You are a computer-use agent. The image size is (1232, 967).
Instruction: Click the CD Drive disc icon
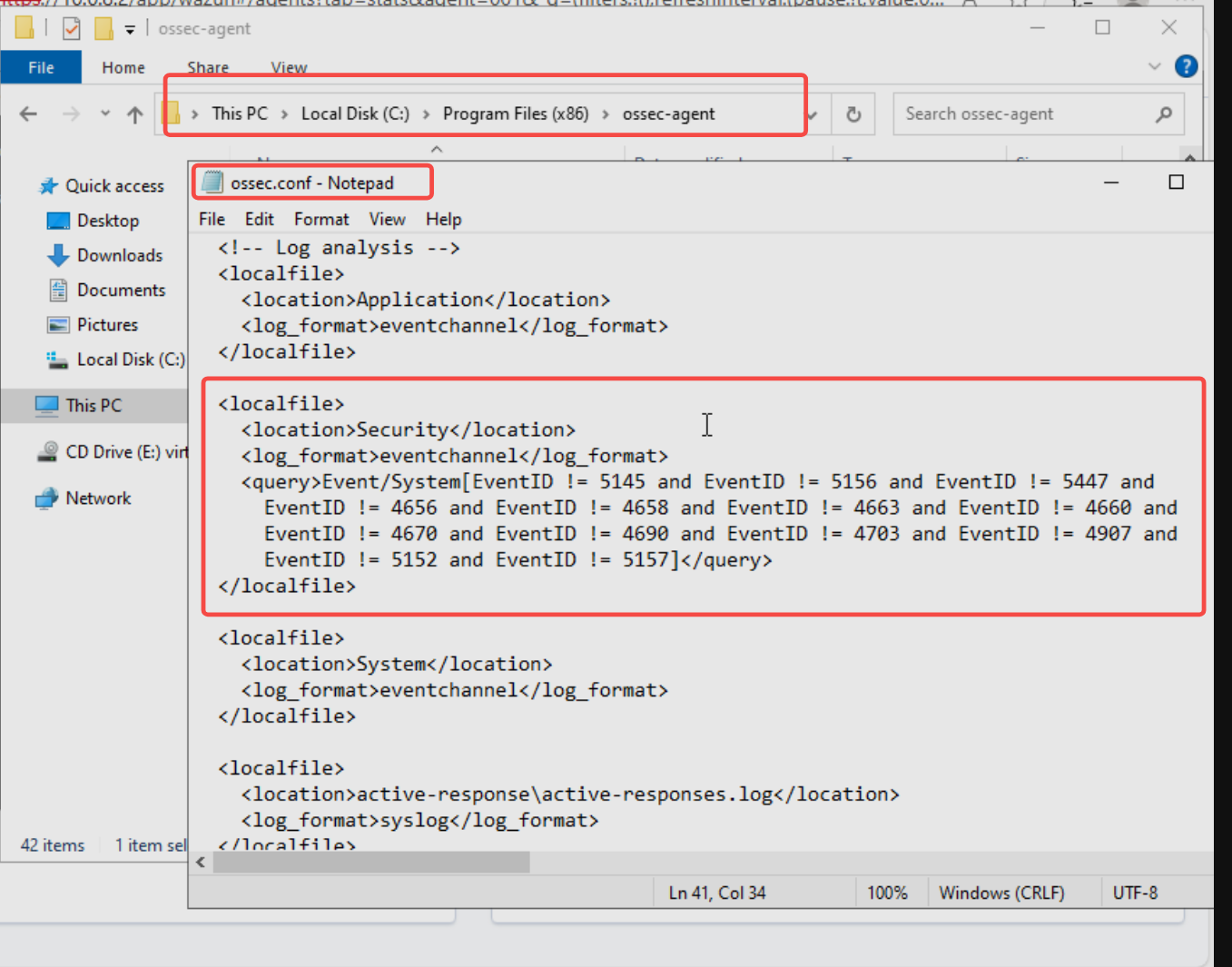point(47,451)
